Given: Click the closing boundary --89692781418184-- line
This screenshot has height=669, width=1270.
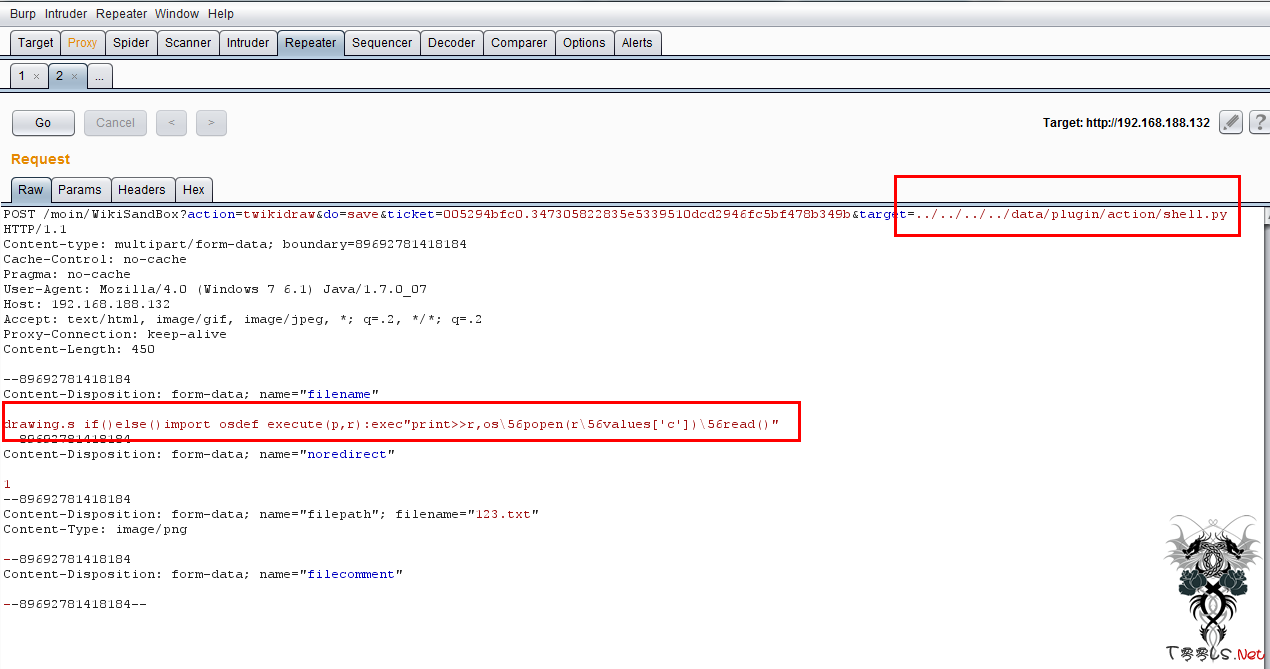Looking at the screenshot, I should pyautogui.click(x=75, y=604).
